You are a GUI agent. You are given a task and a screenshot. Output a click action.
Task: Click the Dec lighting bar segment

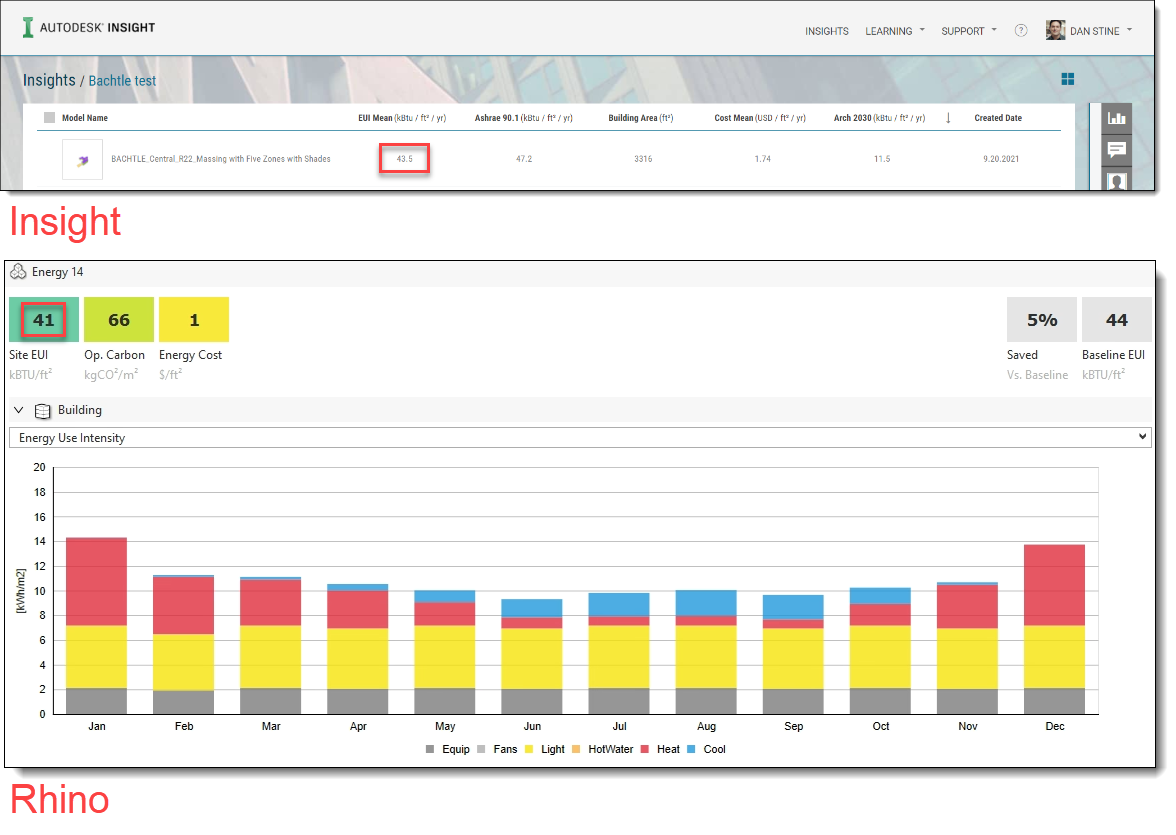(x=1054, y=656)
